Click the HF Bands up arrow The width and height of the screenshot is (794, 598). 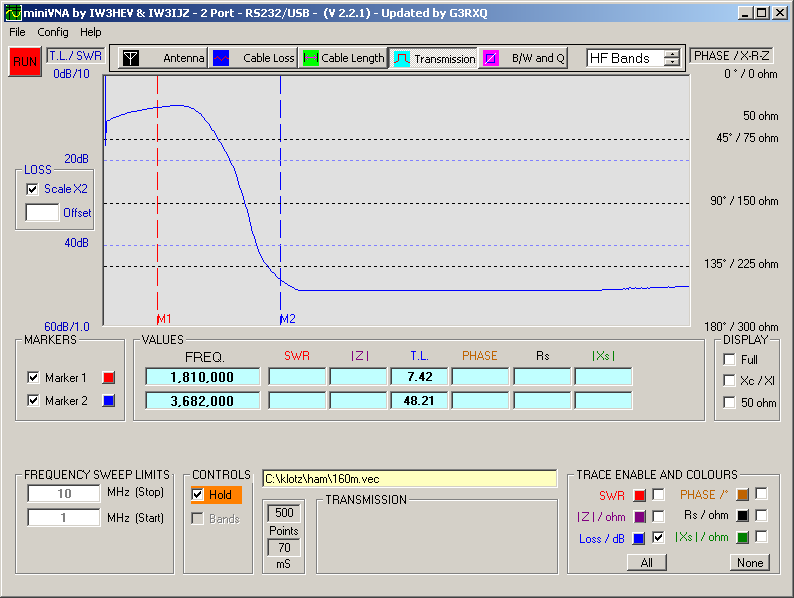click(671, 54)
